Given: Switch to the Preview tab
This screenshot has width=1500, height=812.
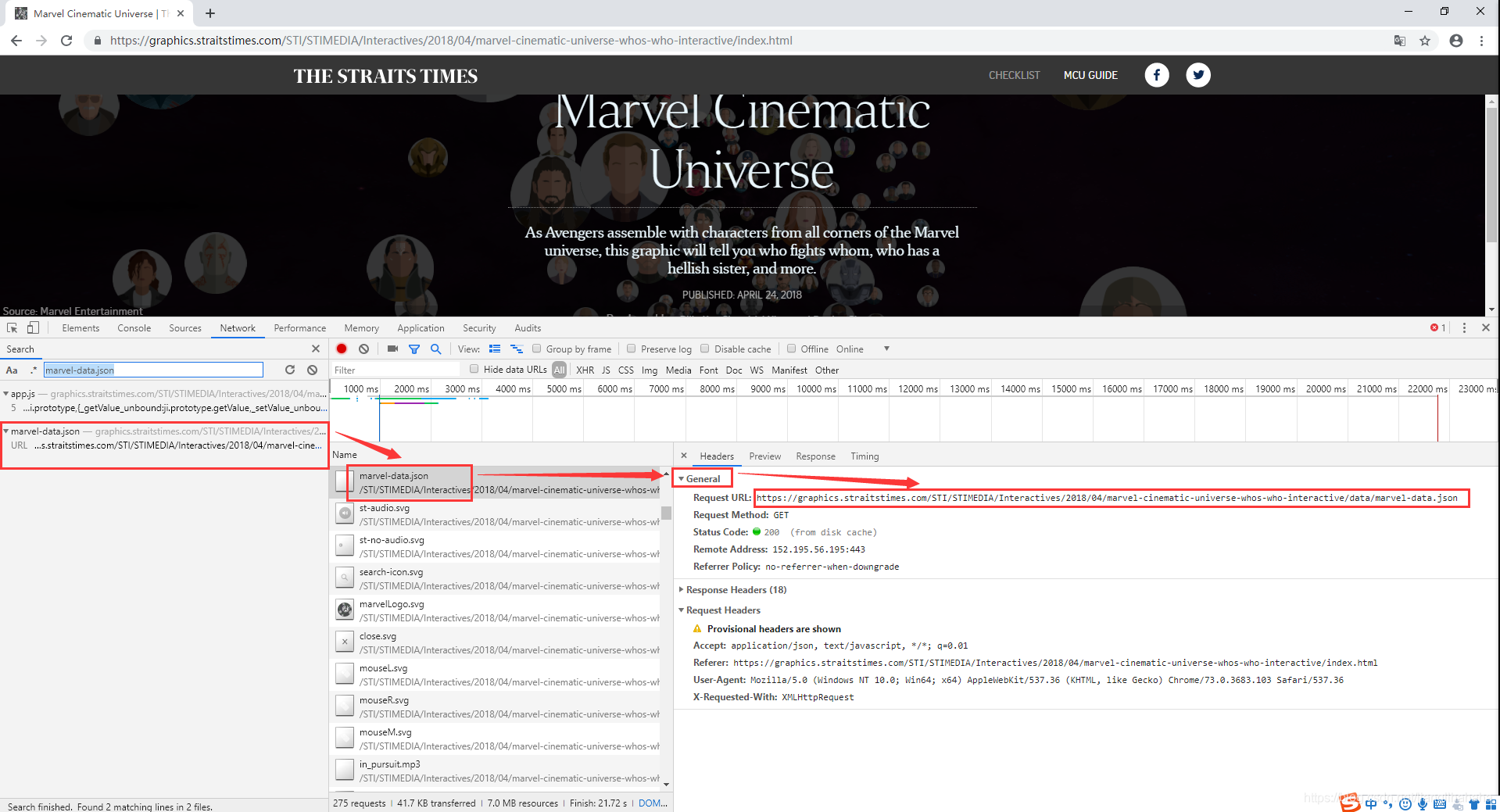Looking at the screenshot, I should pos(765,456).
